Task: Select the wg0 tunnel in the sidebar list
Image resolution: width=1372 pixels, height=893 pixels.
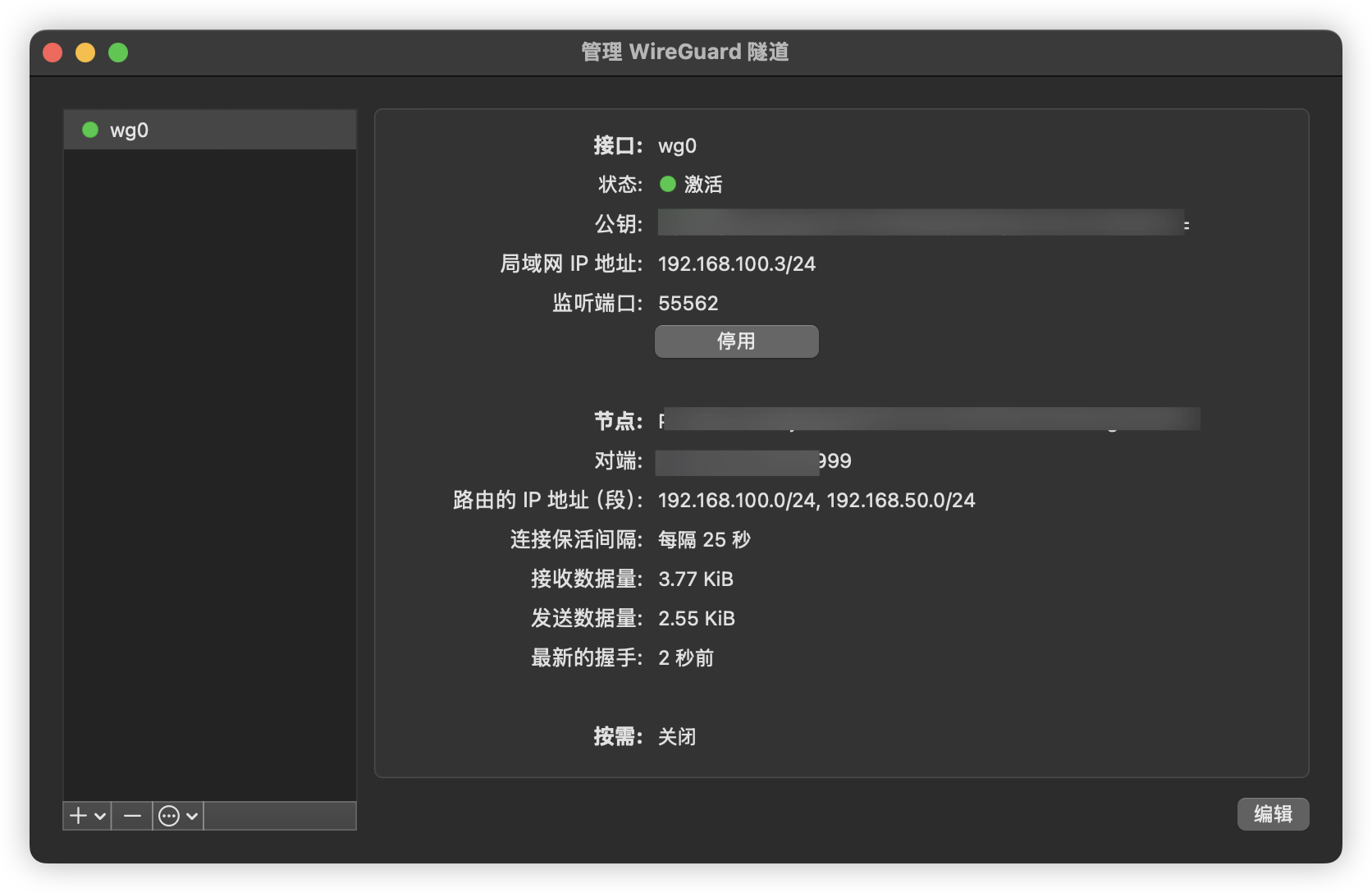Action: [x=210, y=131]
